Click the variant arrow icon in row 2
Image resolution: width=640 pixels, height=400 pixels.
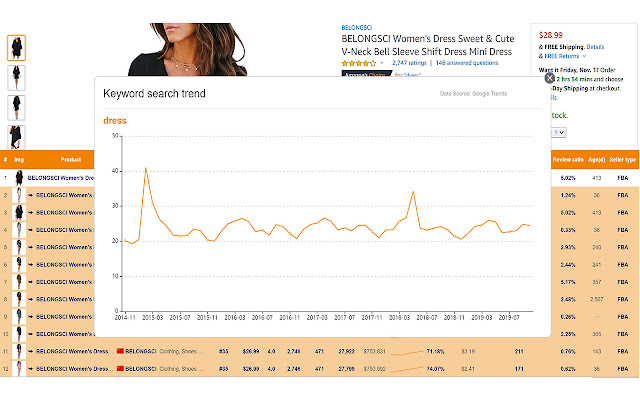pos(30,195)
